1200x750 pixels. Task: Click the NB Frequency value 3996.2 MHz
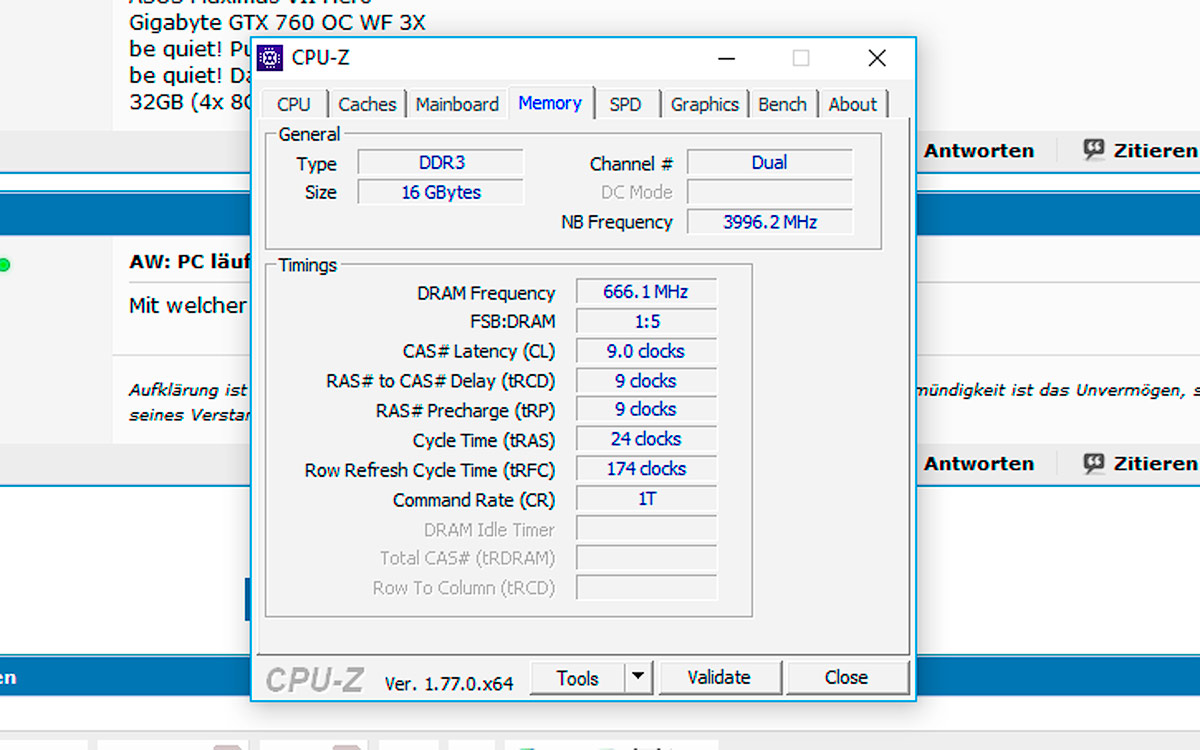[x=770, y=222]
